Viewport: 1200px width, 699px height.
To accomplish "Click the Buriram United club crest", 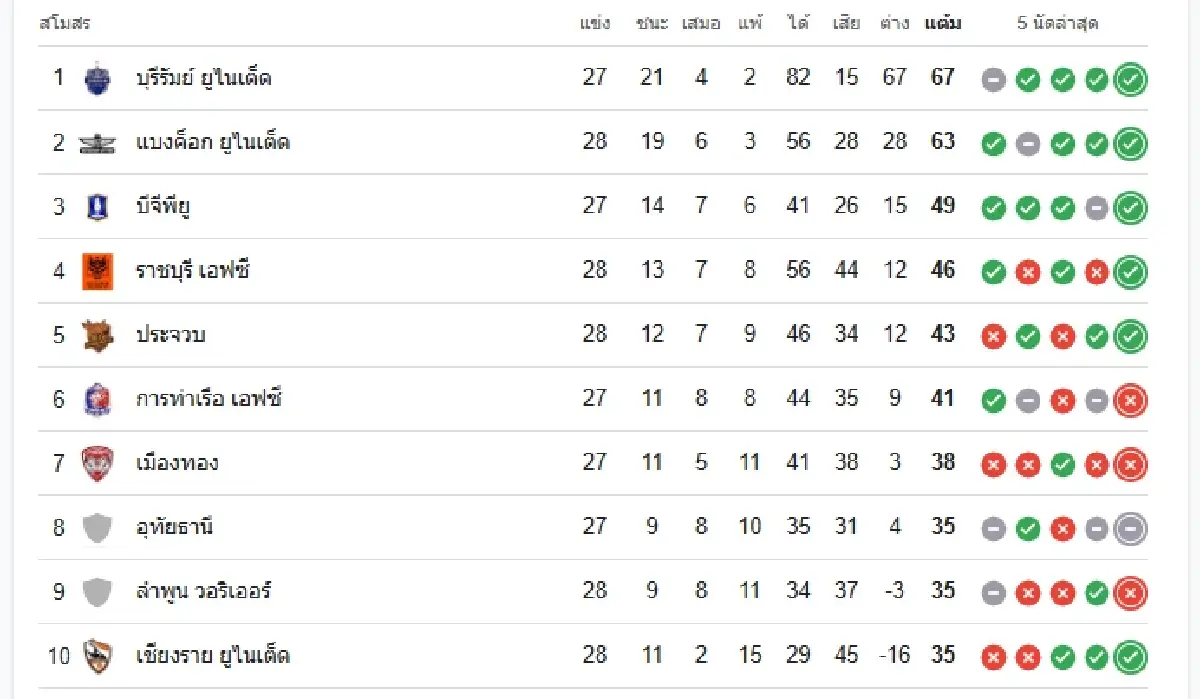I will pyautogui.click(x=97, y=78).
